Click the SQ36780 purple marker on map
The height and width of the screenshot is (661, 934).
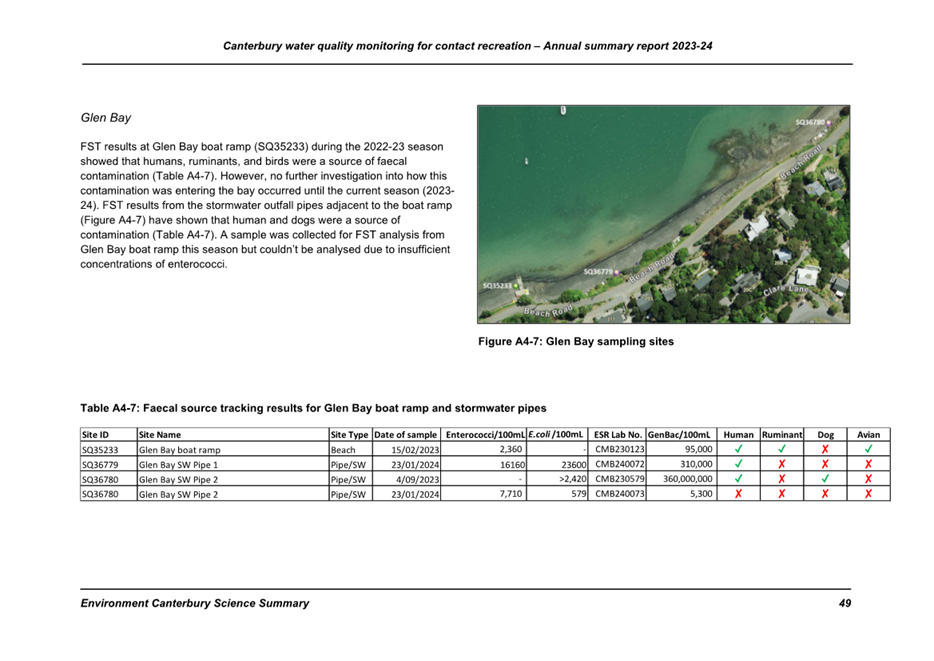(x=829, y=122)
